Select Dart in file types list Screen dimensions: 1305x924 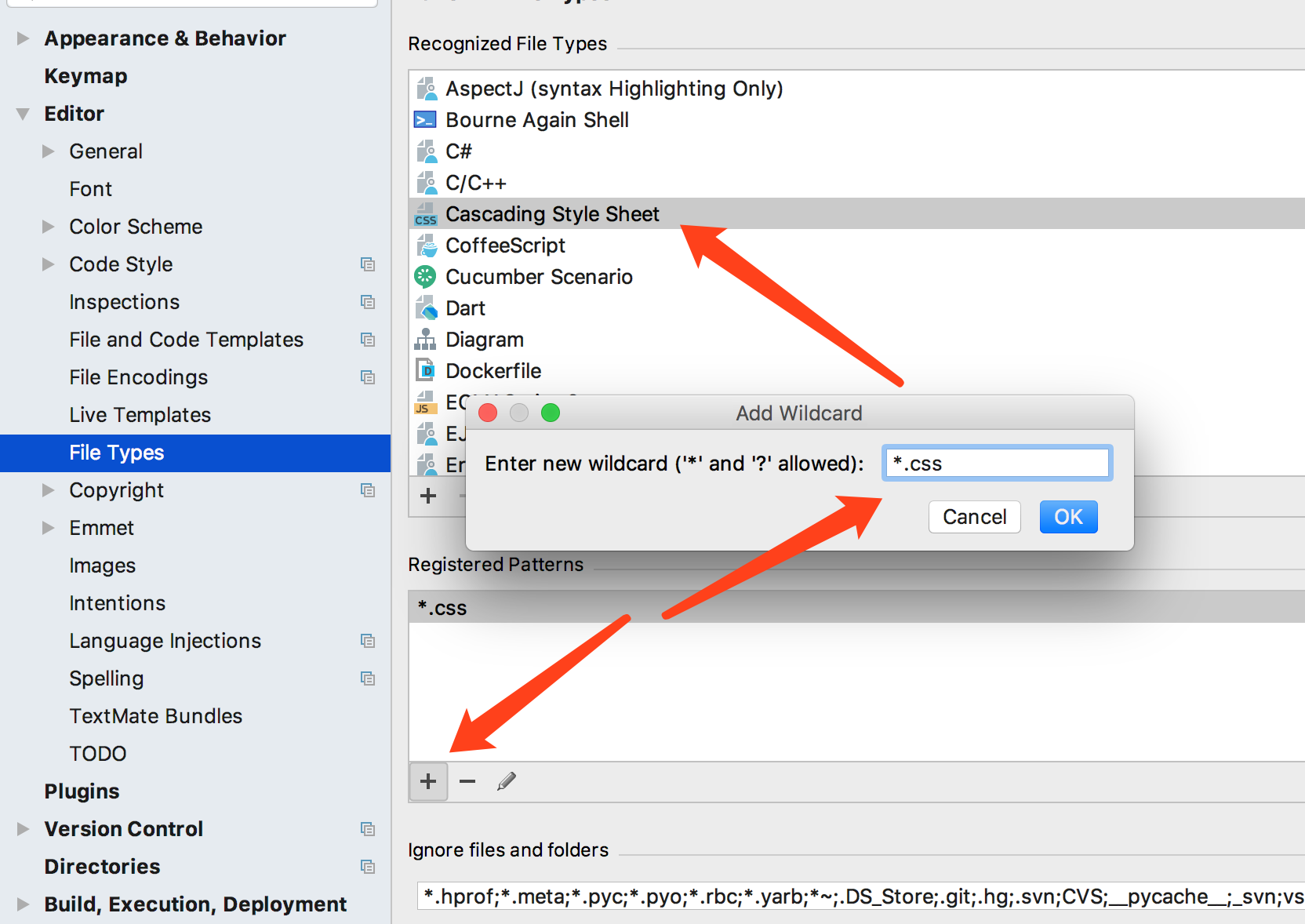(856, 308)
